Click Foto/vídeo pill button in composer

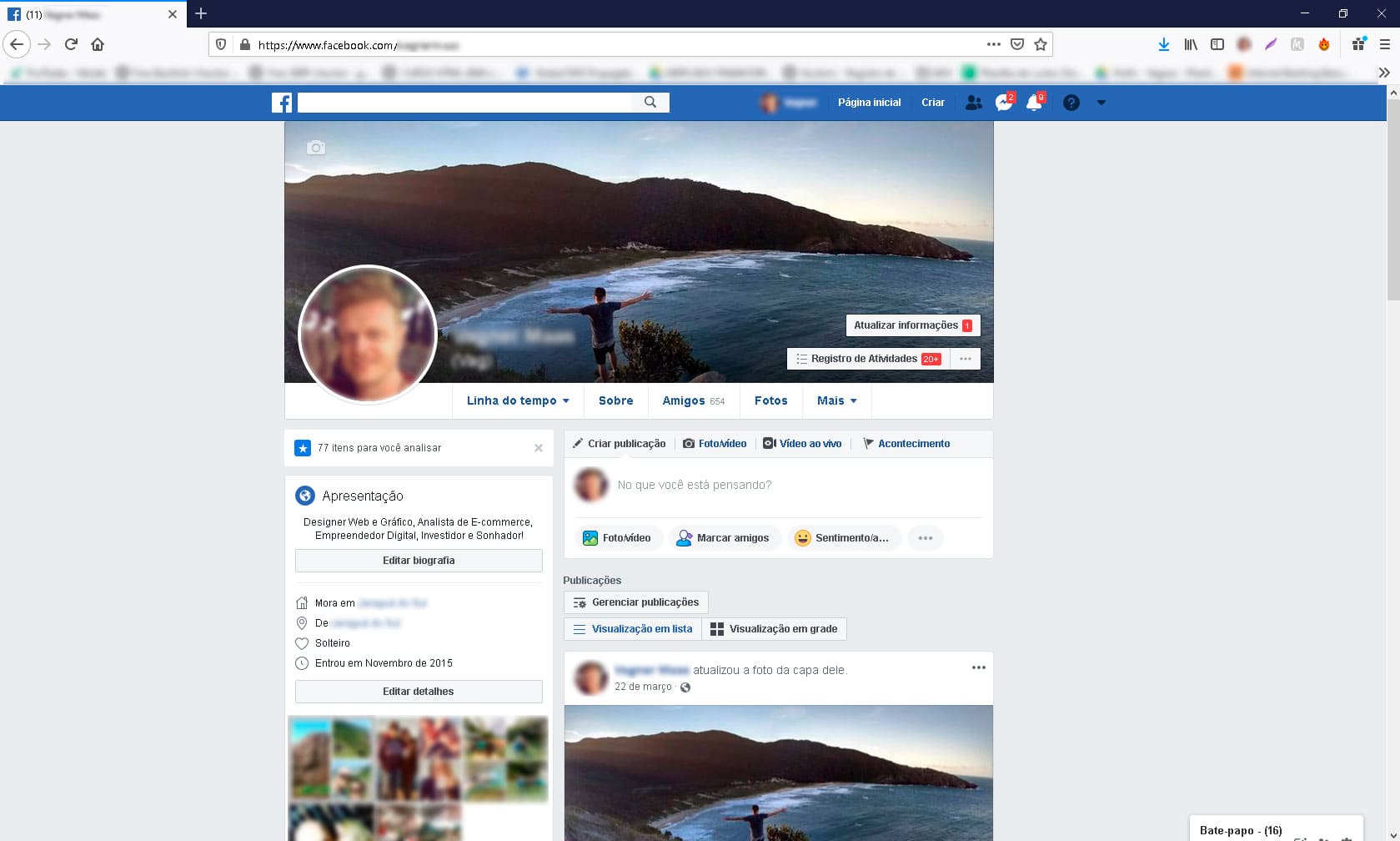[x=617, y=538]
